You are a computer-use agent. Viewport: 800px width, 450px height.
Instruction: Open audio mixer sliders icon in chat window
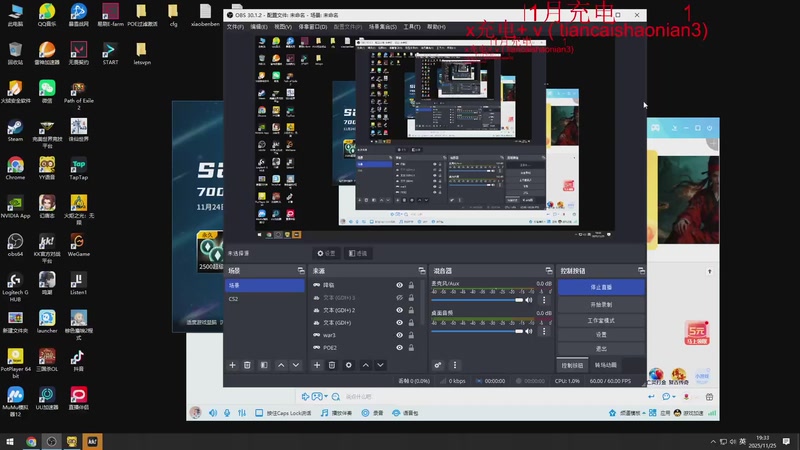pos(242,413)
